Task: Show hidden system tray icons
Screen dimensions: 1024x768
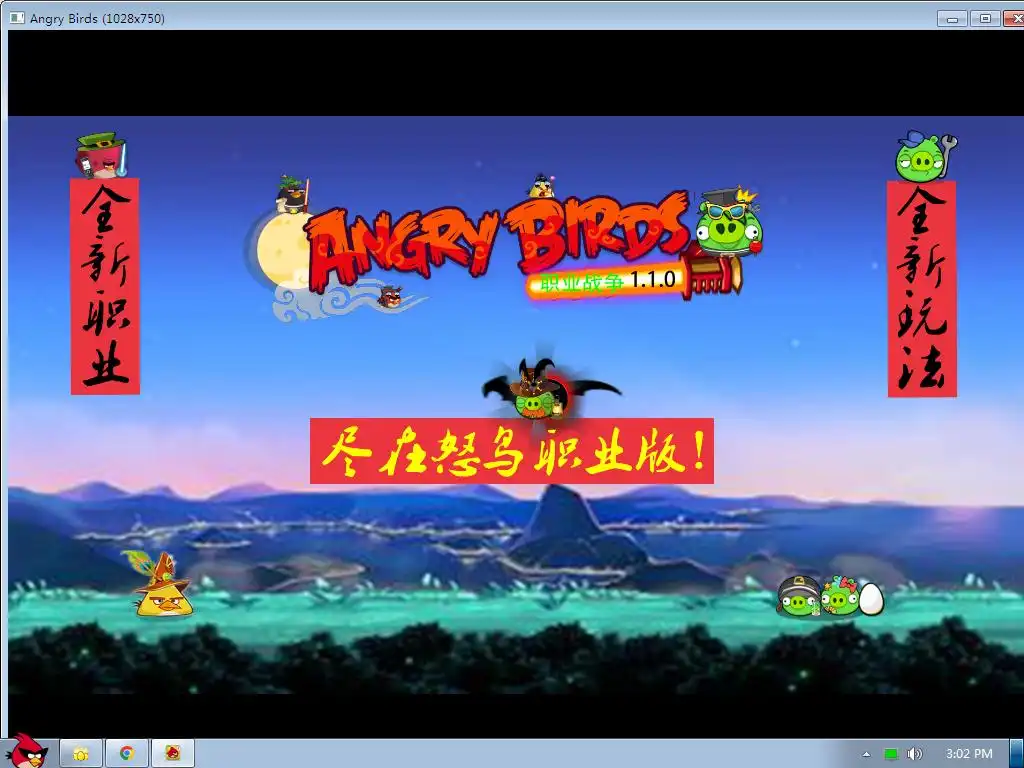Action: pyautogui.click(x=867, y=754)
